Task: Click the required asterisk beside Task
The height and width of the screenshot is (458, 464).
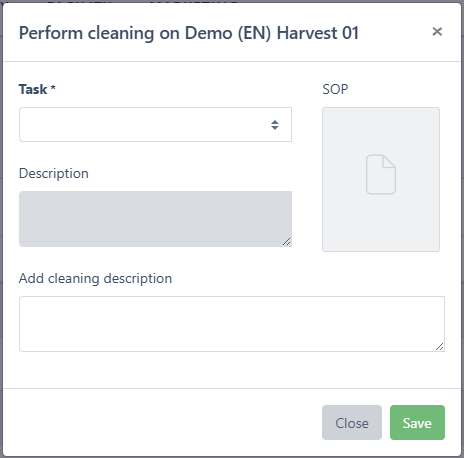Action: click(53, 87)
